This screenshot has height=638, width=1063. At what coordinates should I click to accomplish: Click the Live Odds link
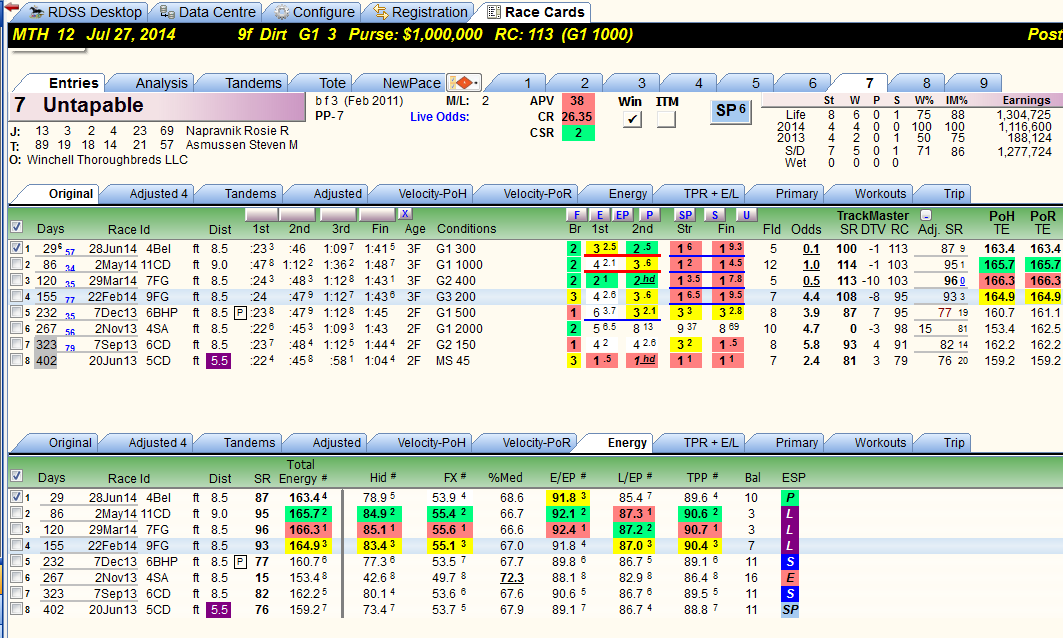439,117
